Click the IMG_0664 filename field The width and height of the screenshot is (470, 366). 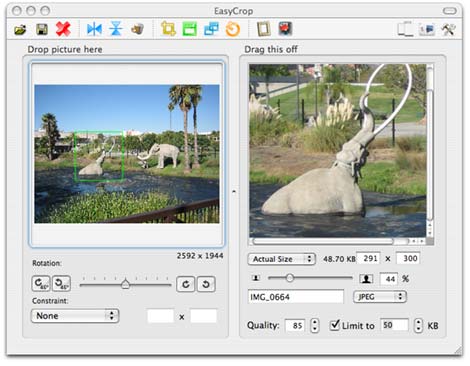pyautogui.click(x=296, y=297)
